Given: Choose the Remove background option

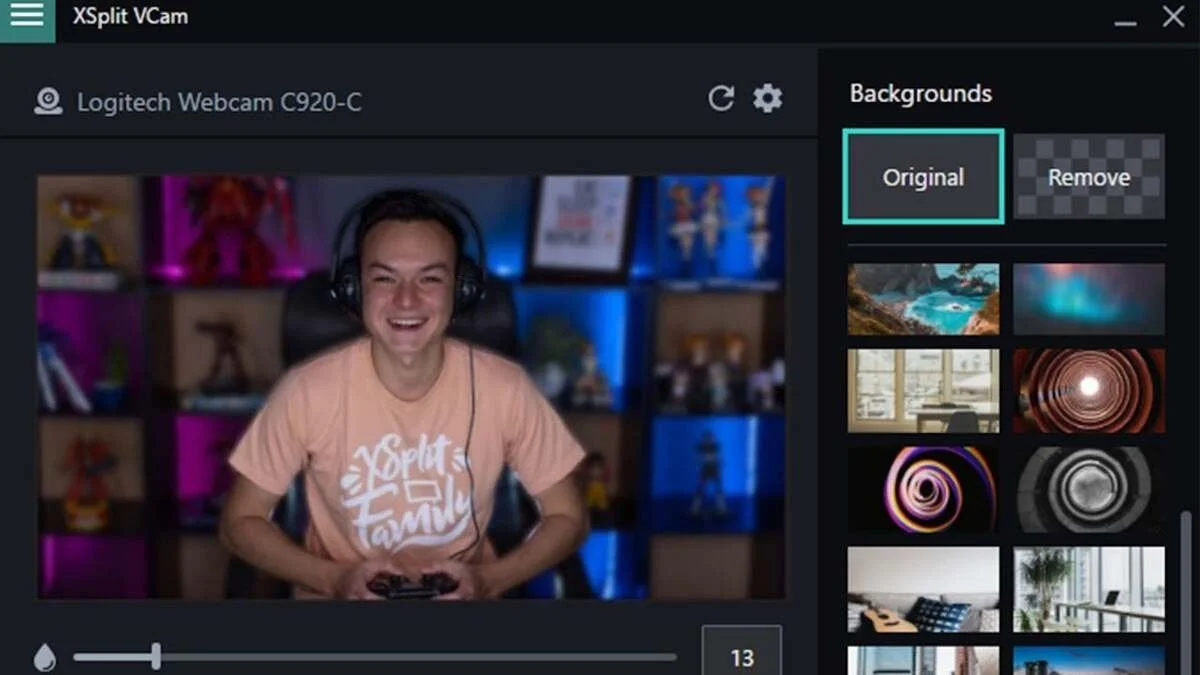Looking at the screenshot, I should click(x=1089, y=177).
